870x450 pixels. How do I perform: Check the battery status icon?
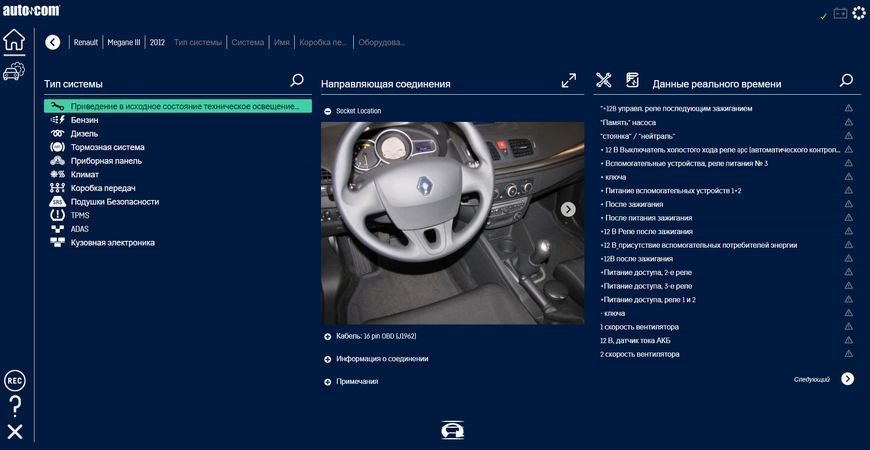841,13
